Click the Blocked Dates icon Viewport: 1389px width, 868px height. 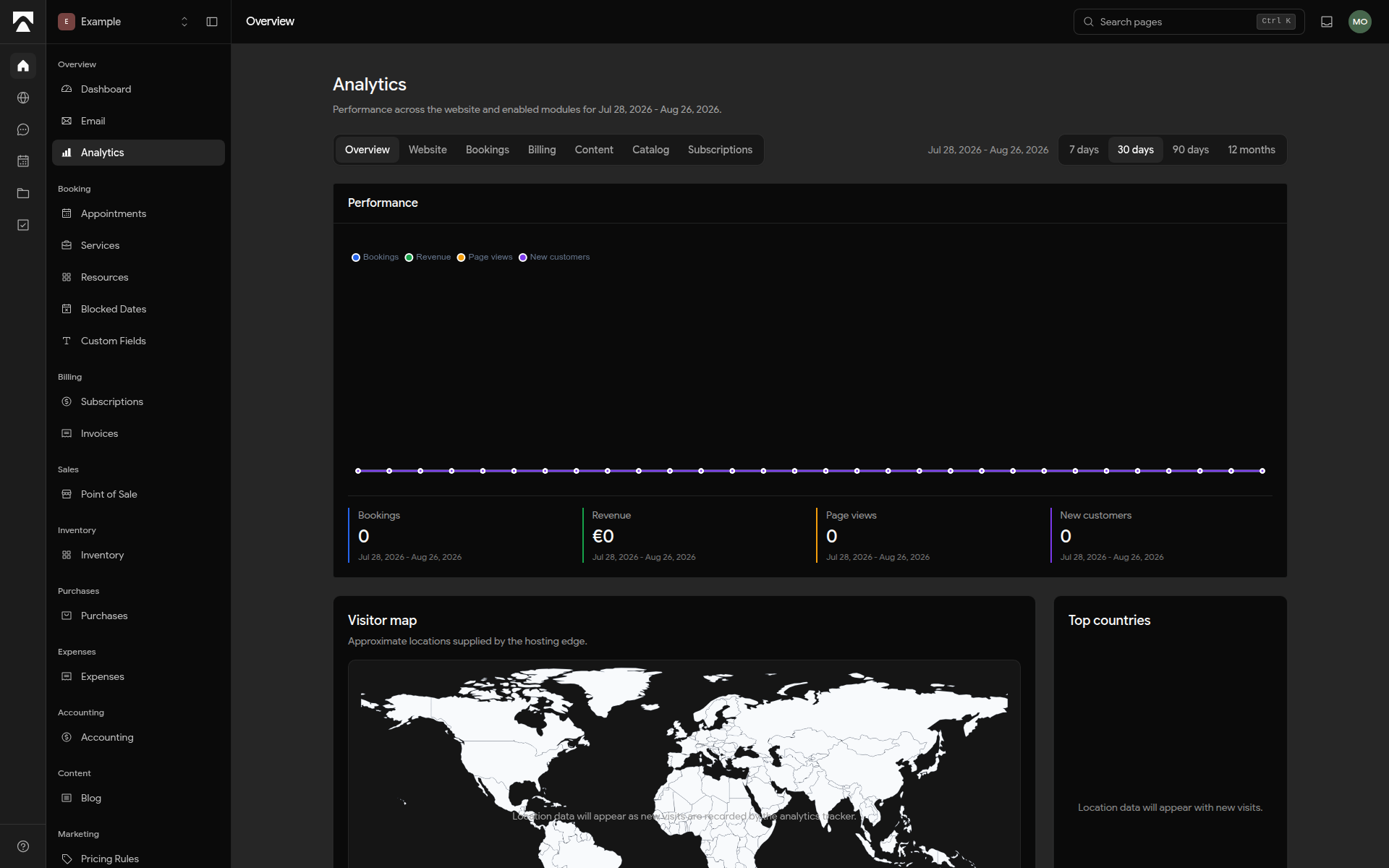point(67,309)
